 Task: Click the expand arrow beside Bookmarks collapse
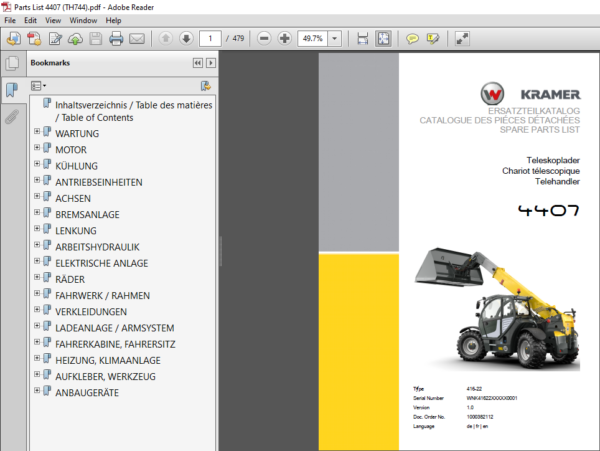[x=210, y=63]
